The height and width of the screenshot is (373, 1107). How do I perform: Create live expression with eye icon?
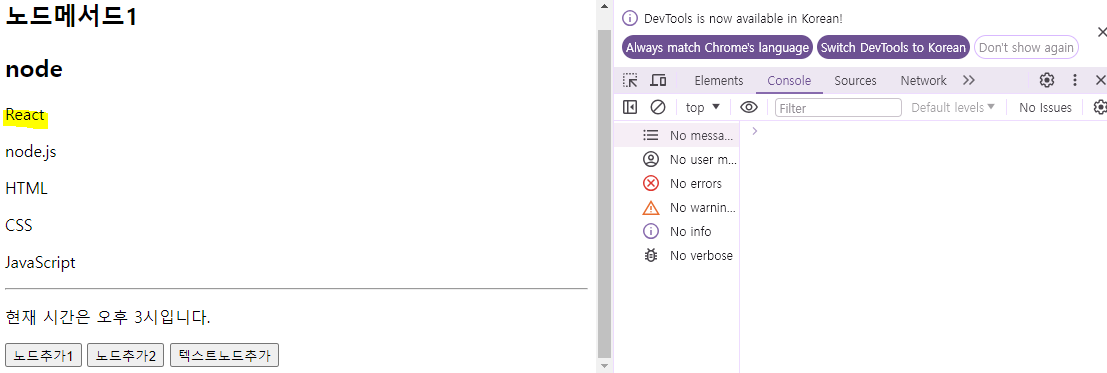click(749, 107)
